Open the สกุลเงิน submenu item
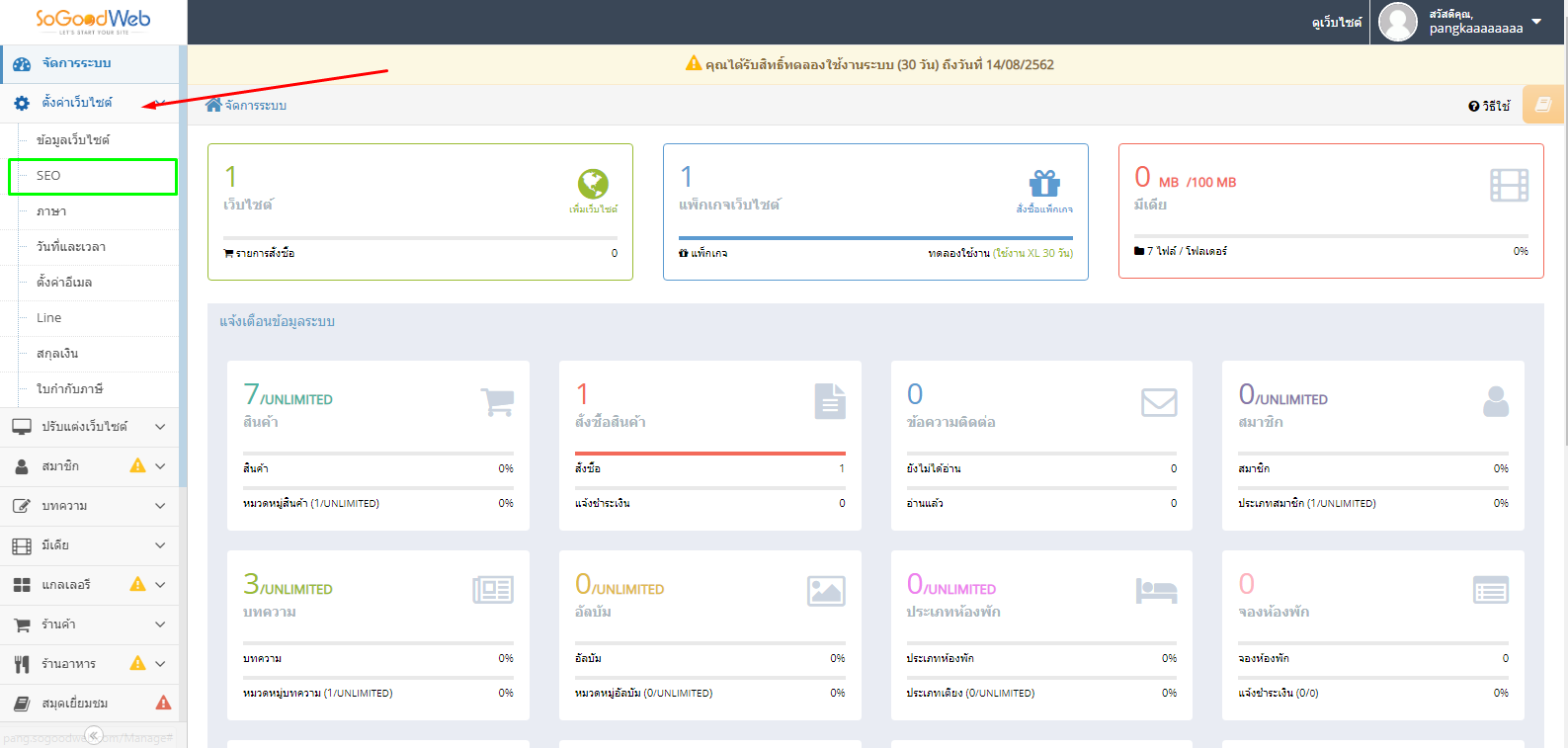Viewport: 1568px width, 748px height. 57,354
